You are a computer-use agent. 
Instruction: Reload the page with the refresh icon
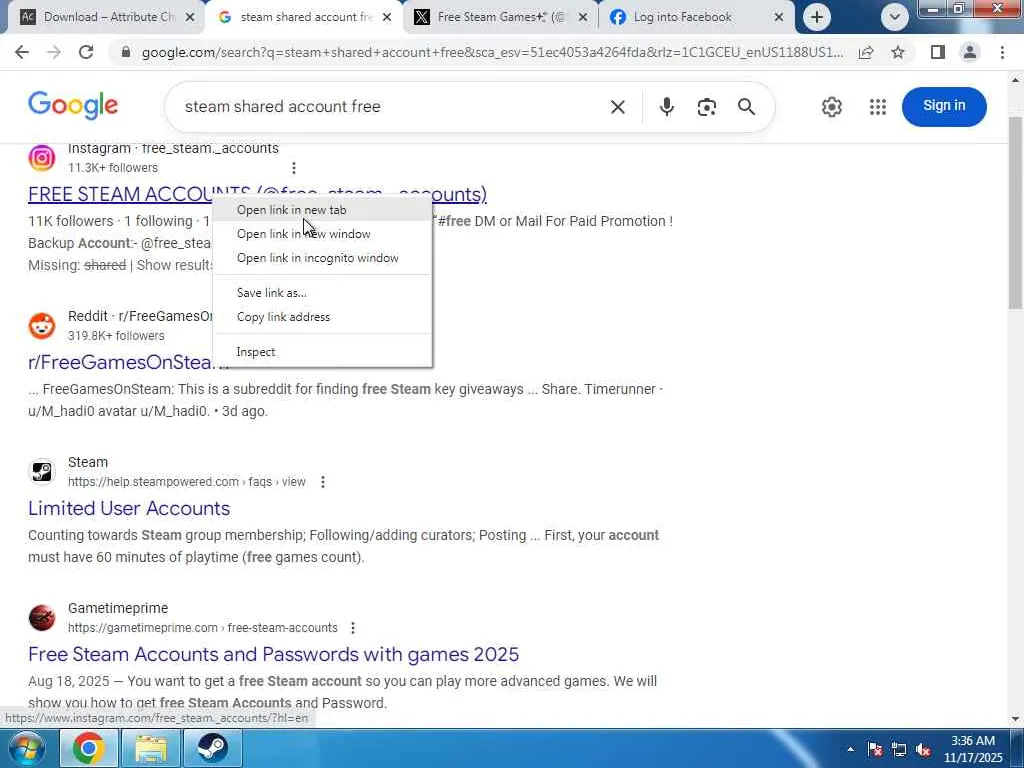coord(86,52)
